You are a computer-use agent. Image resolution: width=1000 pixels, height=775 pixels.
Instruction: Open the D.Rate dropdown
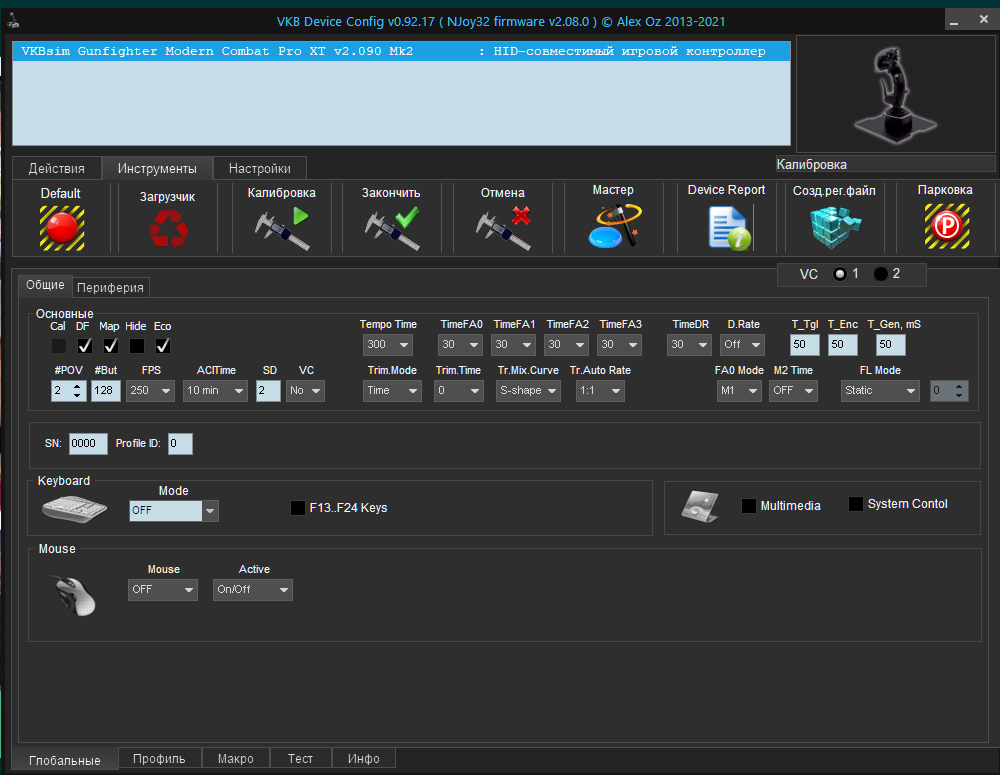pos(742,344)
